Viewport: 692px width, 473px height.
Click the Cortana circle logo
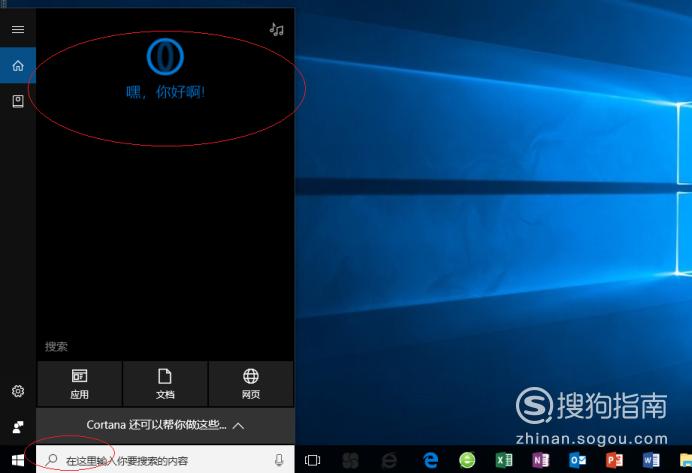point(165,56)
